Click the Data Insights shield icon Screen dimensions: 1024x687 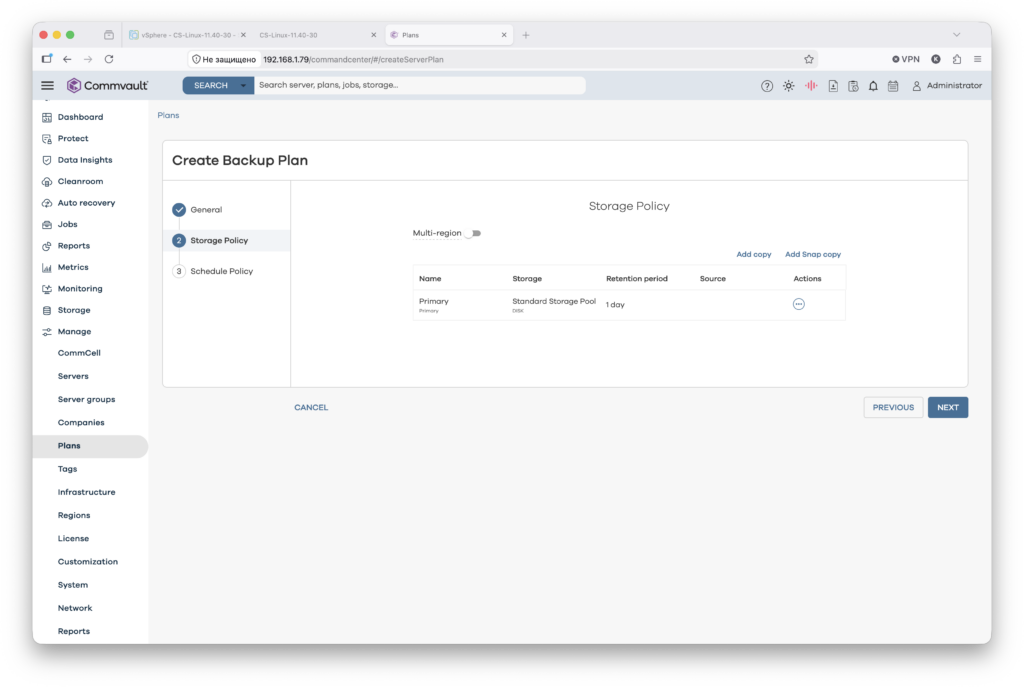[x=47, y=160]
